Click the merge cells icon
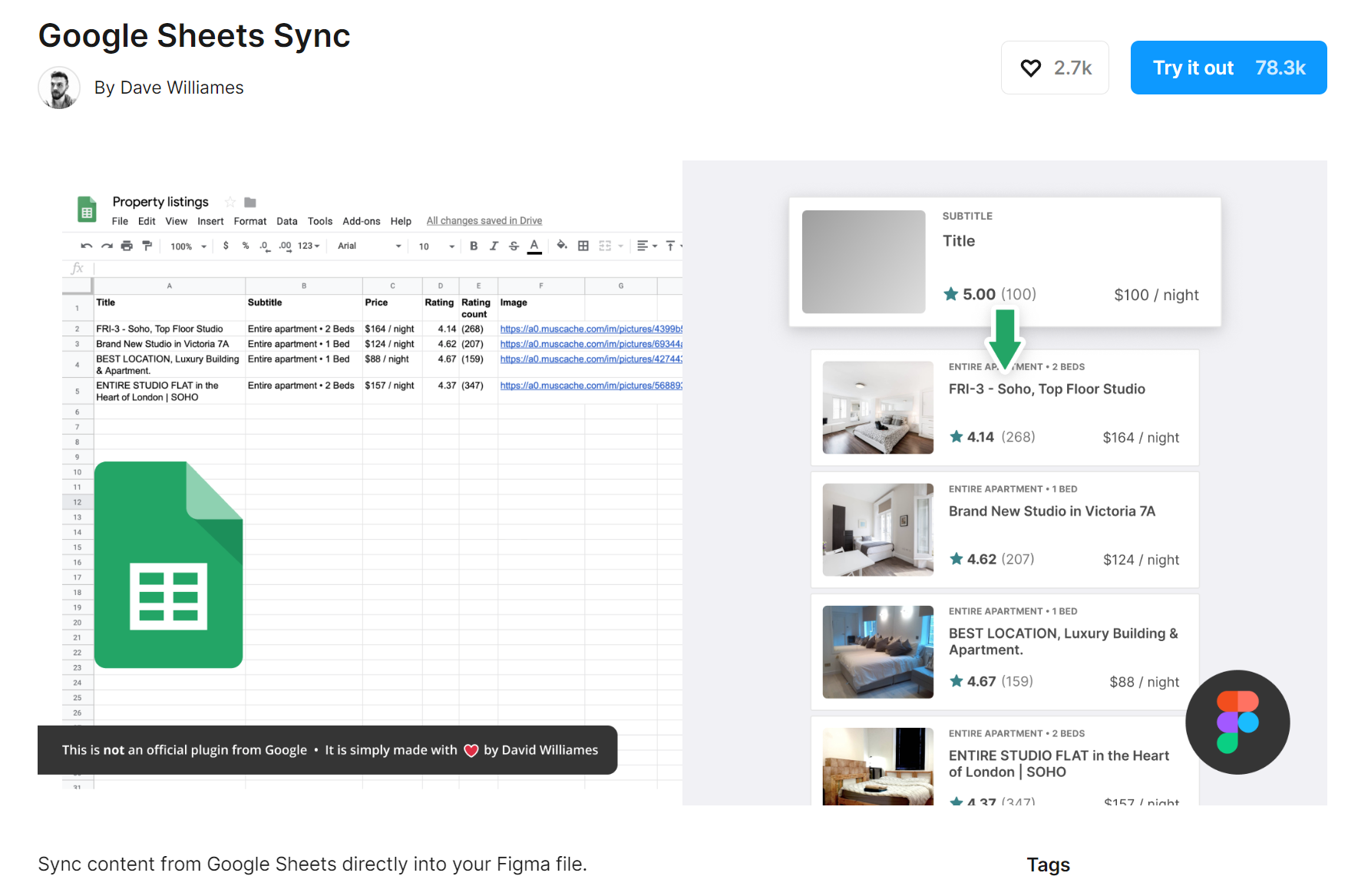This screenshot has width=1348, height=896. [605, 246]
